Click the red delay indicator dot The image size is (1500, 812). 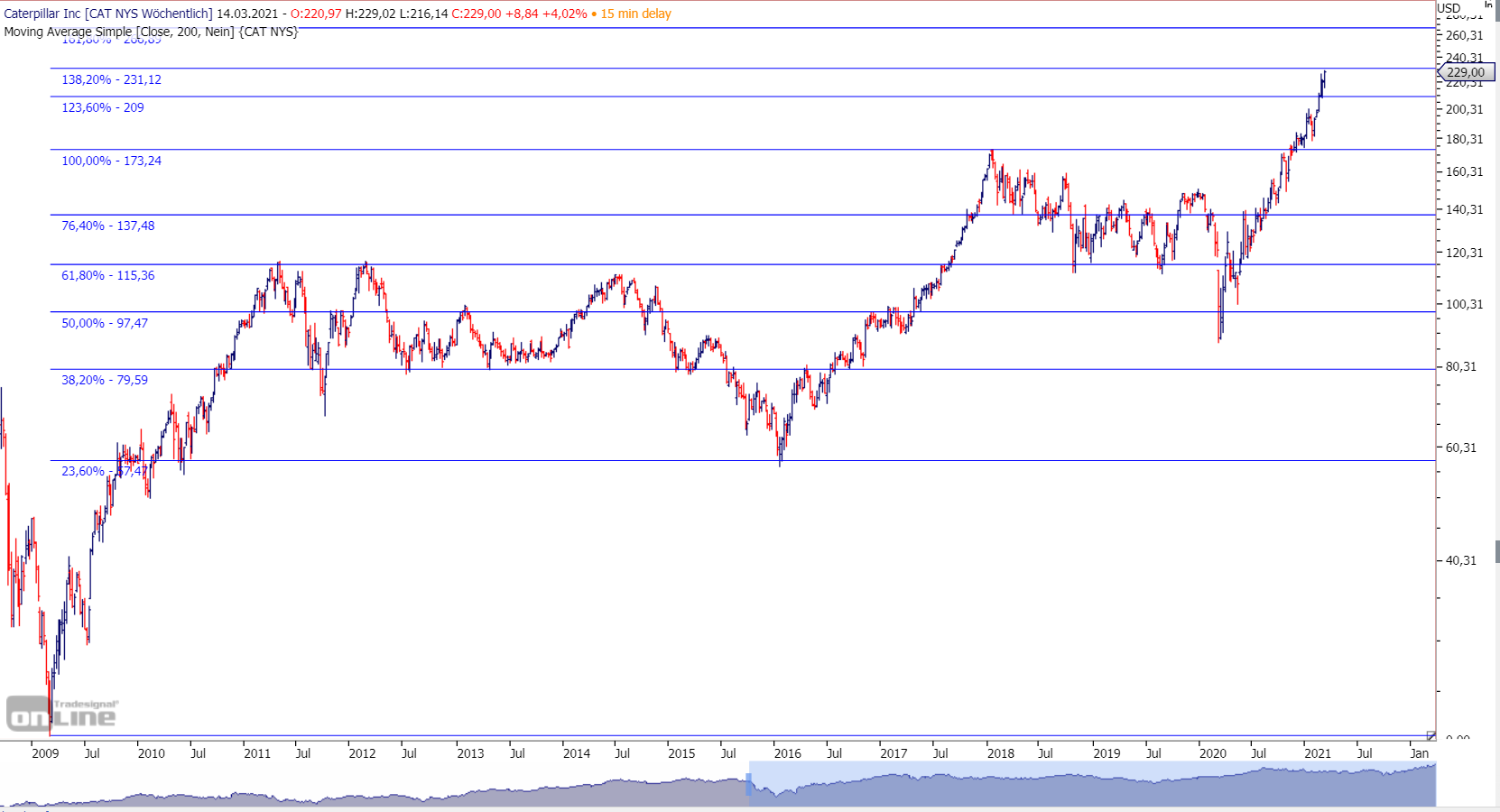pyautogui.click(x=596, y=14)
